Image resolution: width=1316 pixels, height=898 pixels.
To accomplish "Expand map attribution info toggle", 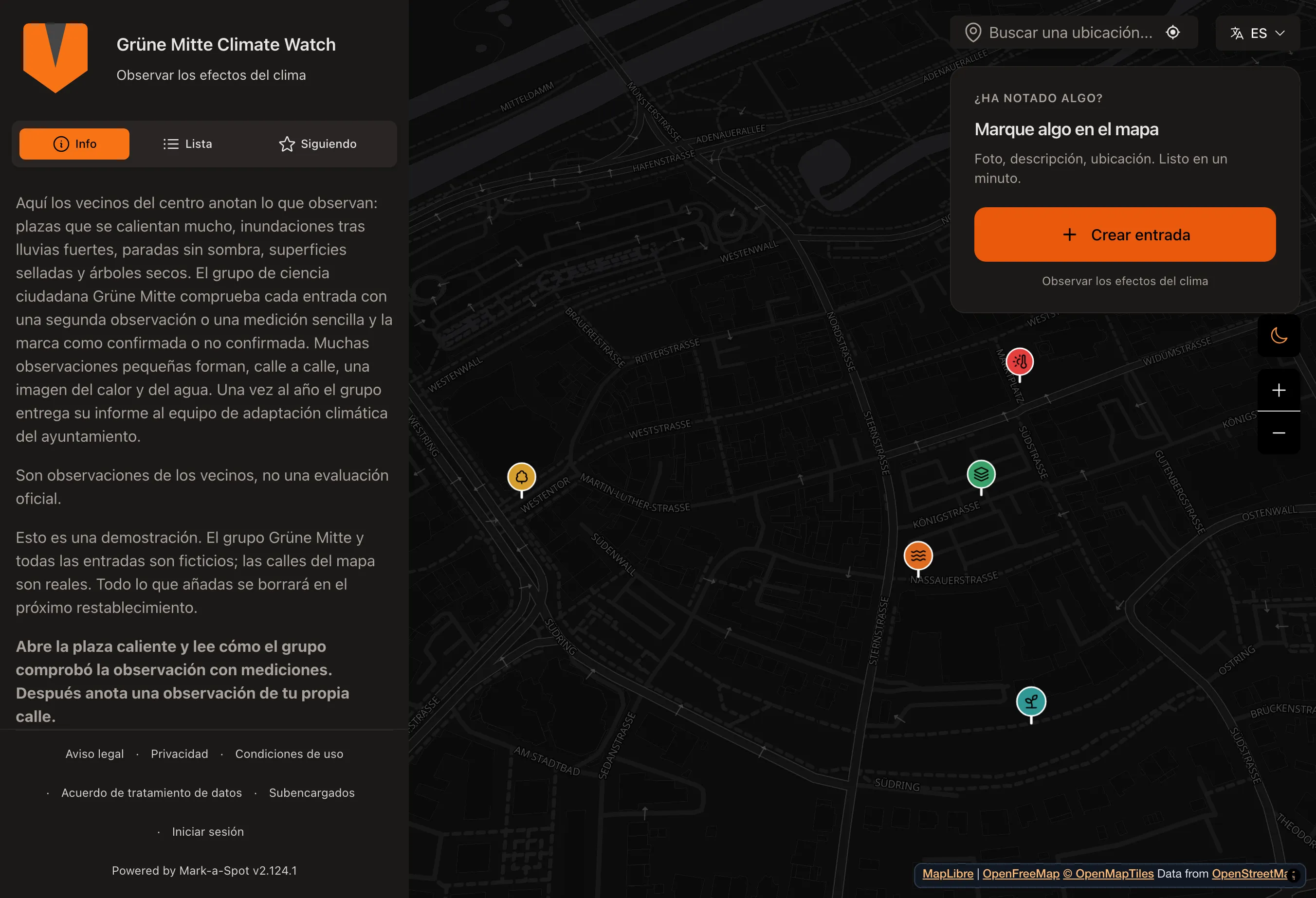I will click(x=1293, y=875).
